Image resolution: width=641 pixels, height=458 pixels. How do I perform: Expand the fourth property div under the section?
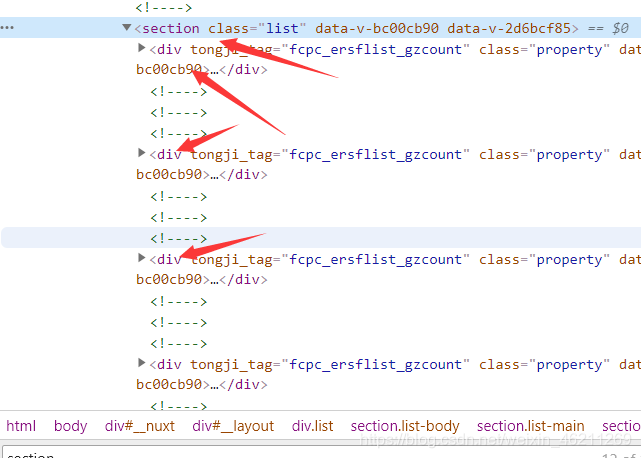click(x=141, y=363)
